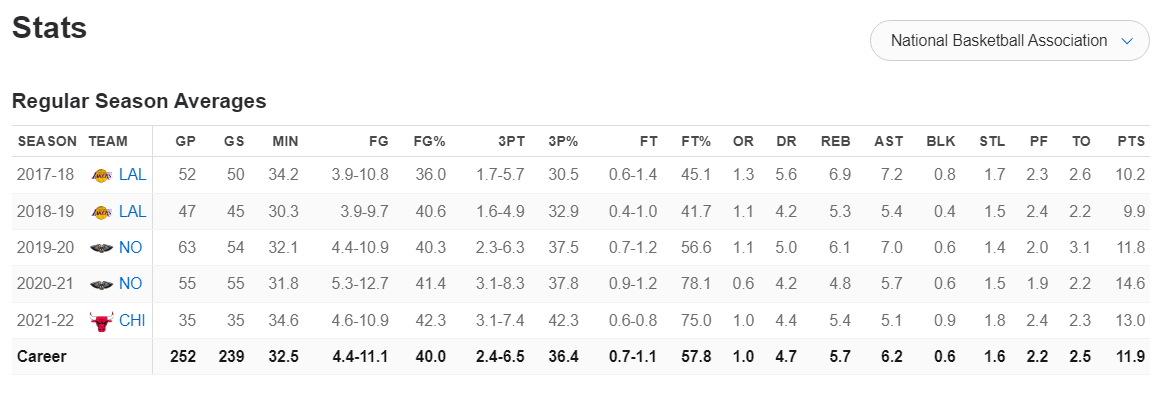1162x393 pixels.
Task: Click the SEASON column header
Action: click(x=47, y=141)
